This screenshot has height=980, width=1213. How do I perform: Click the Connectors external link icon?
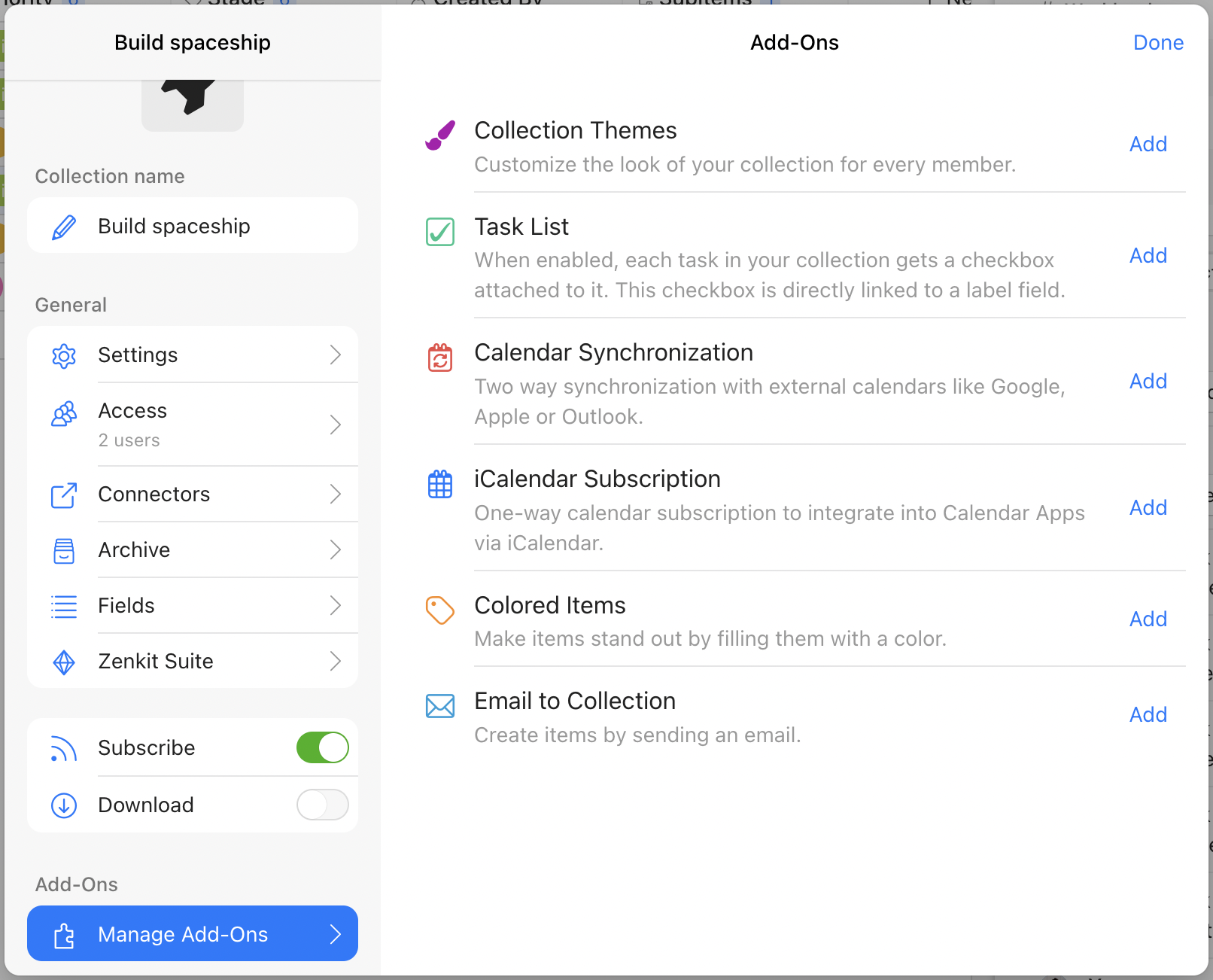pyautogui.click(x=64, y=495)
